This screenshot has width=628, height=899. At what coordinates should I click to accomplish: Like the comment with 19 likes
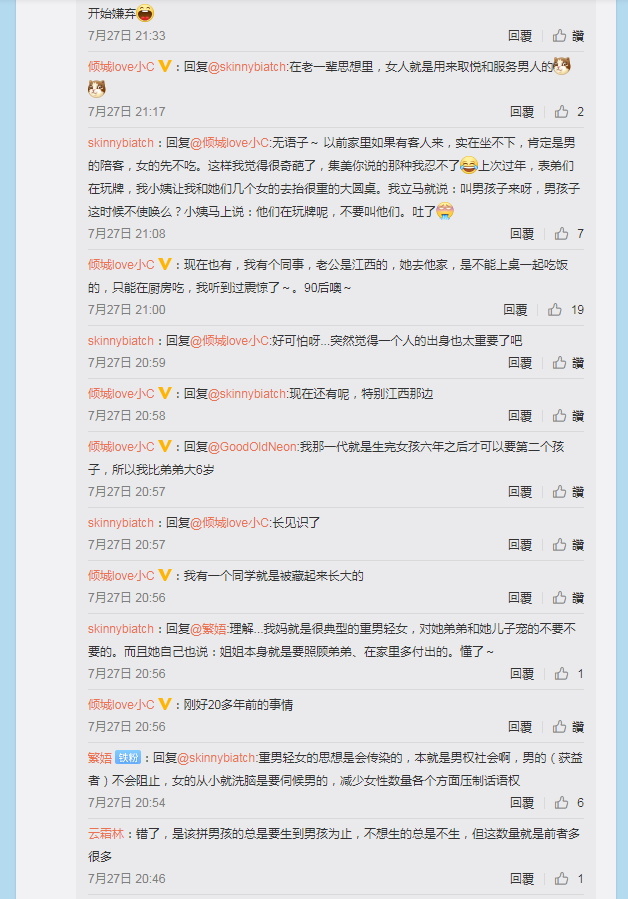click(565, 310)
